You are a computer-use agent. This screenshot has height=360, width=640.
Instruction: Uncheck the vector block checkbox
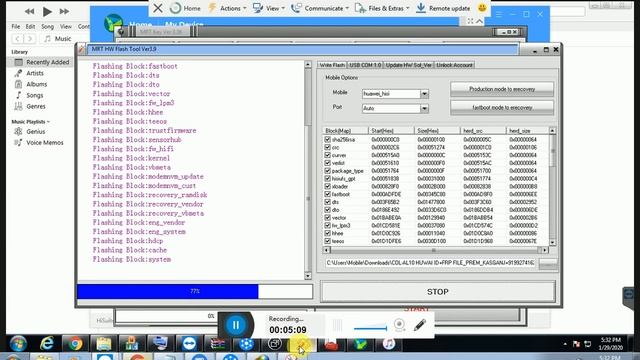327,218
